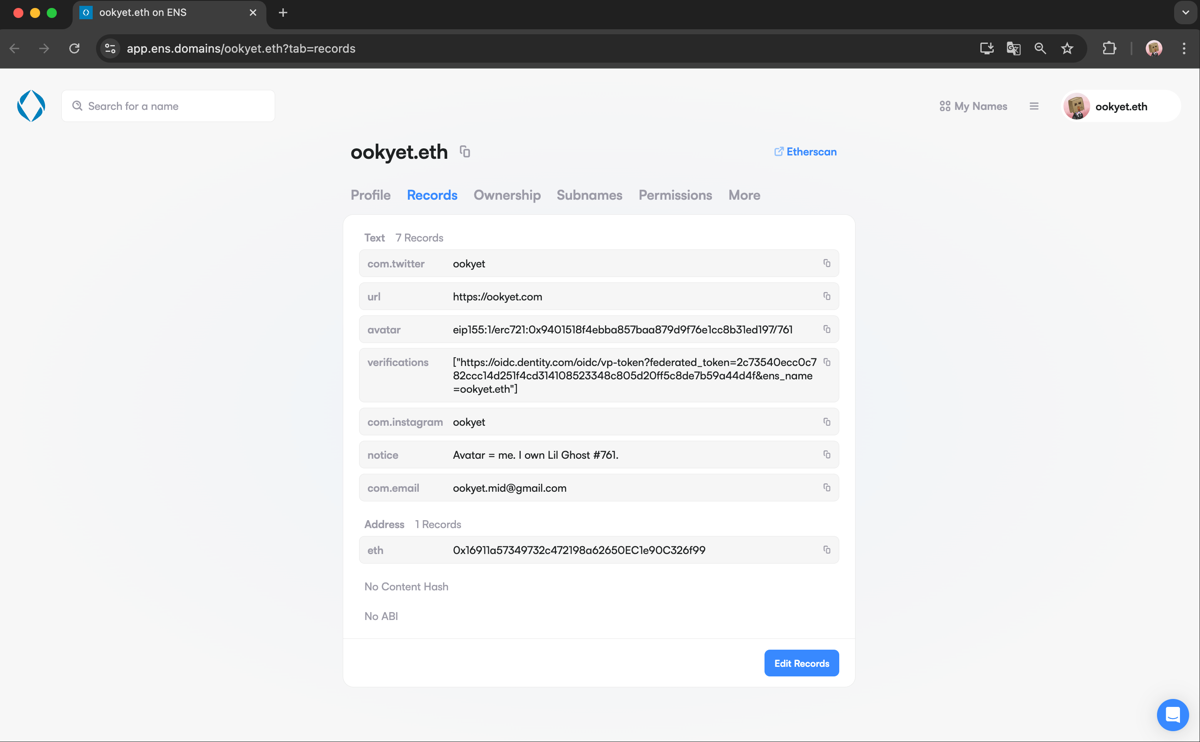1200x742 pixels.
Task: Open the browser tab list chevron
Action: [1185, 13]
